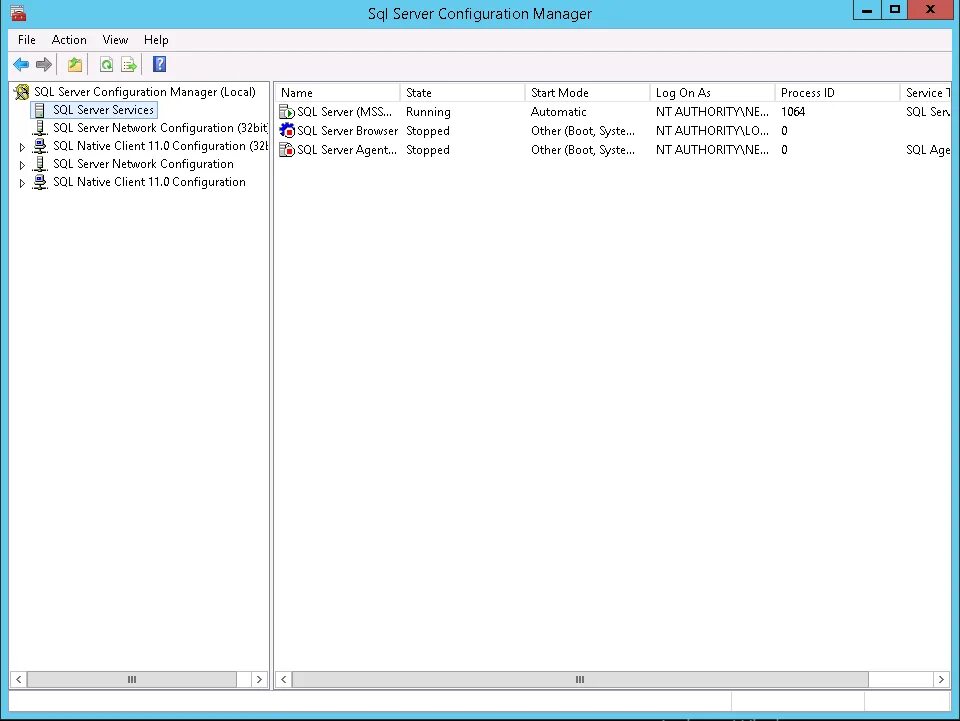Click the gray Forward arrow toolbar icon
This screenshot has height=721, width=960.
(x=43, y=64)
